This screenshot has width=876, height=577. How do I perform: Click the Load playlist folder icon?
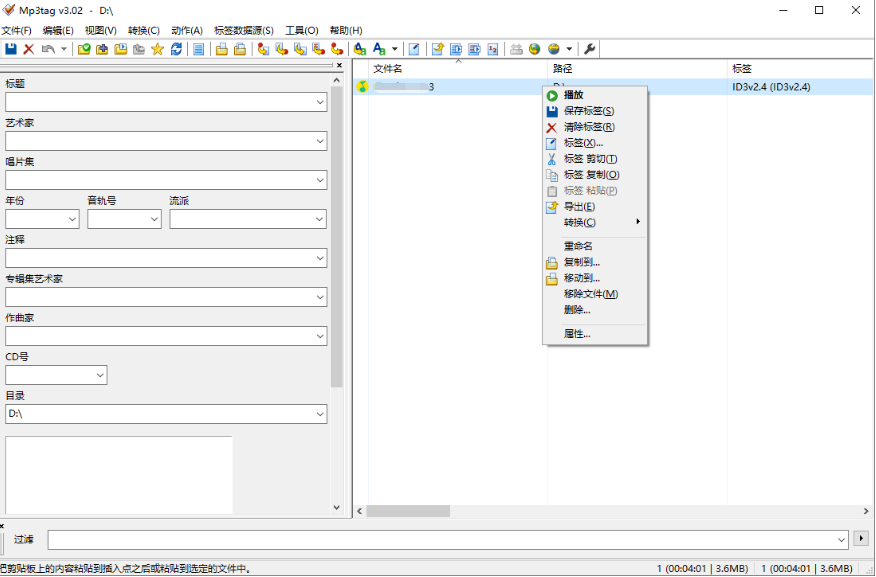tap(121, 49)
